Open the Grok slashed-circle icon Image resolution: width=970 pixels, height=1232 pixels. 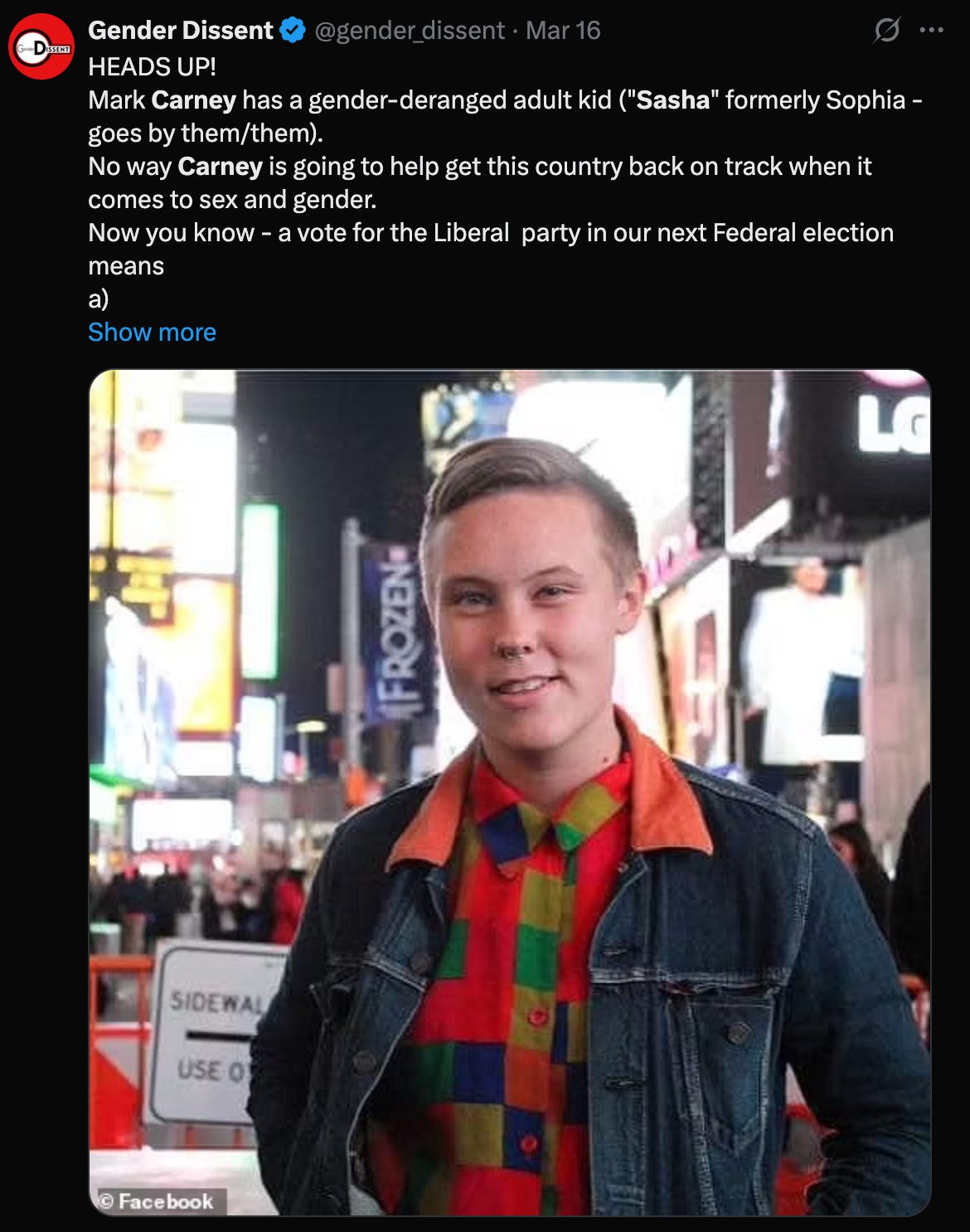[886, 31]
